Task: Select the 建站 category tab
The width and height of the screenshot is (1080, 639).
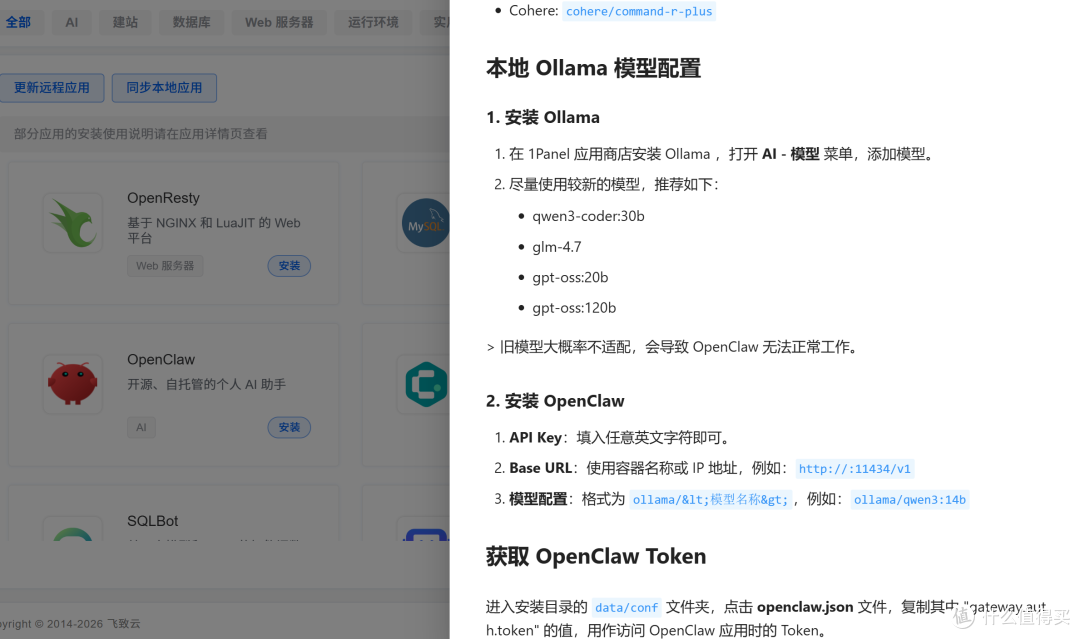Action: (x=125, y=22)
